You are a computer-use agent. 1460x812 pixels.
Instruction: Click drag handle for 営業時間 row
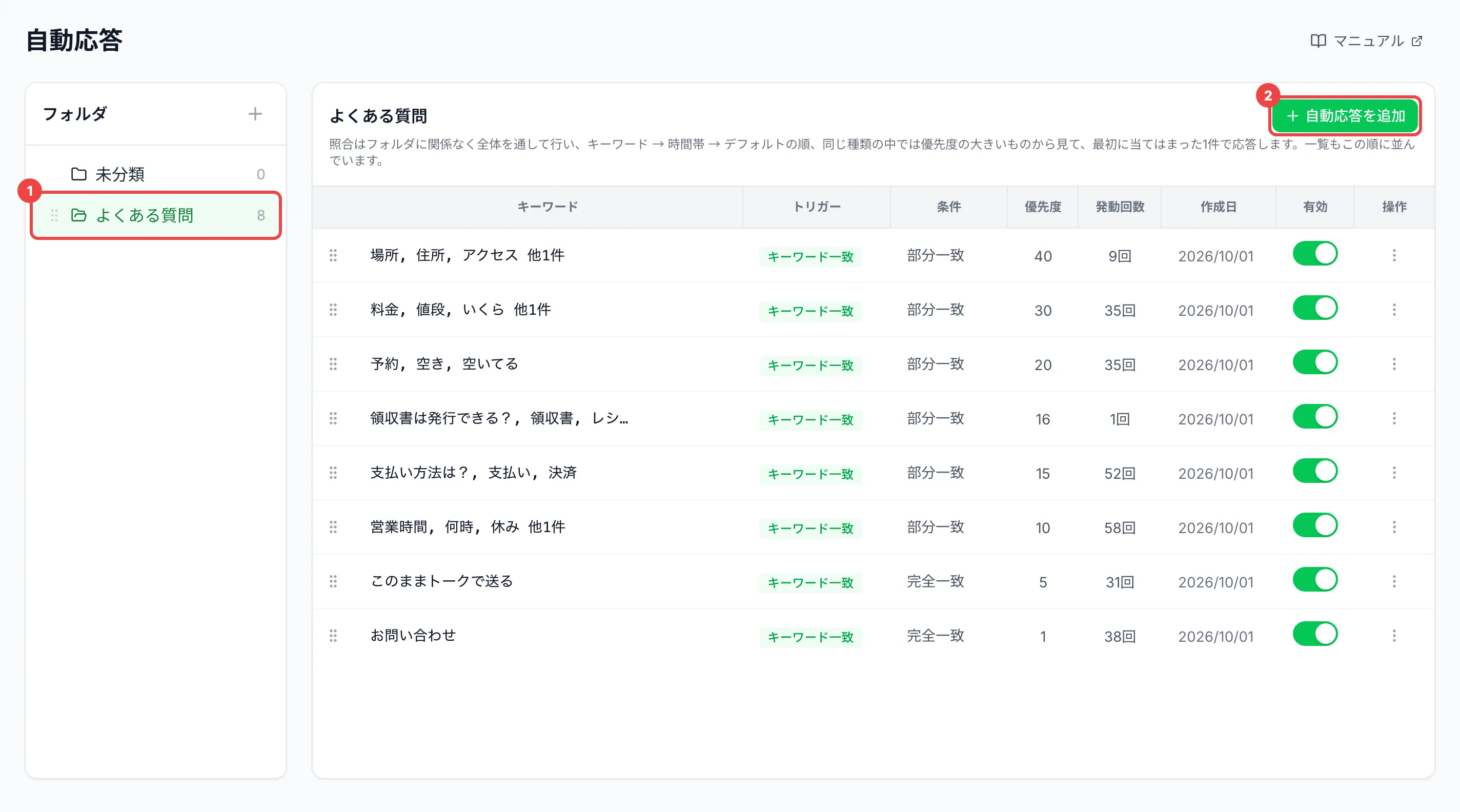(333, 527)
